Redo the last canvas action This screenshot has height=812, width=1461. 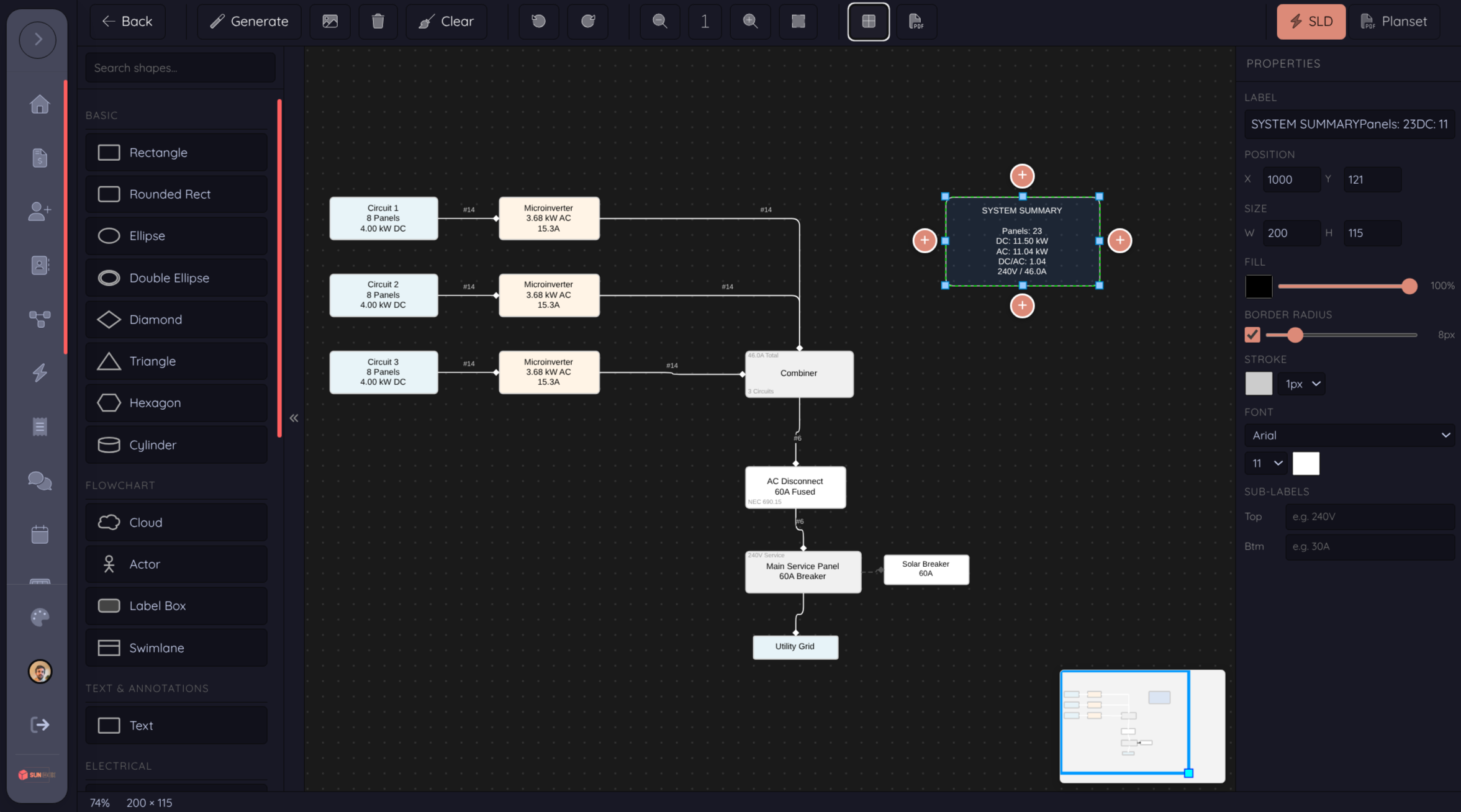click(x=586, y=21)
